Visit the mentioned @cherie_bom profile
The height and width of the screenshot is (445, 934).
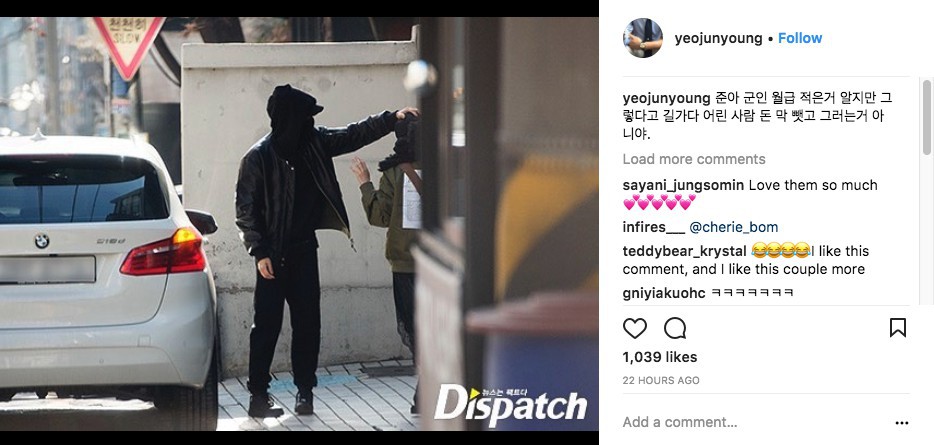click(734, 228)
